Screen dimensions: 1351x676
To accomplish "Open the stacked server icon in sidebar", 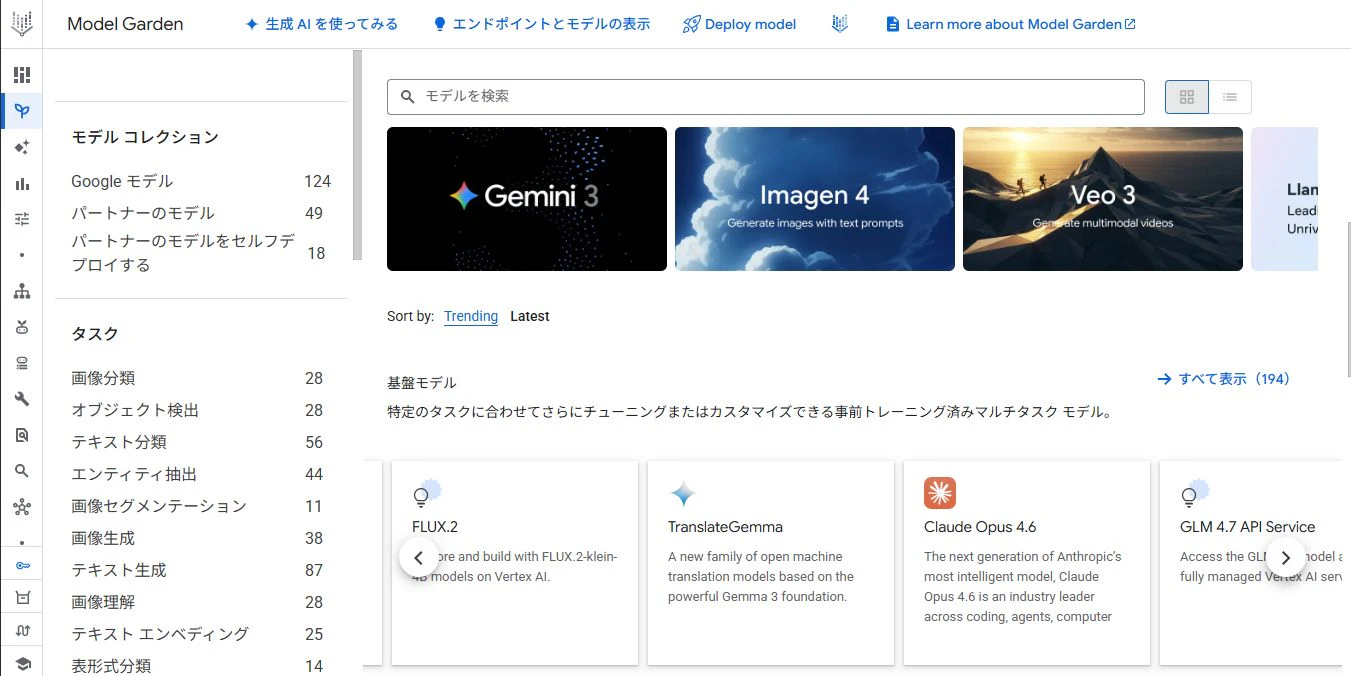I will 22,363.
